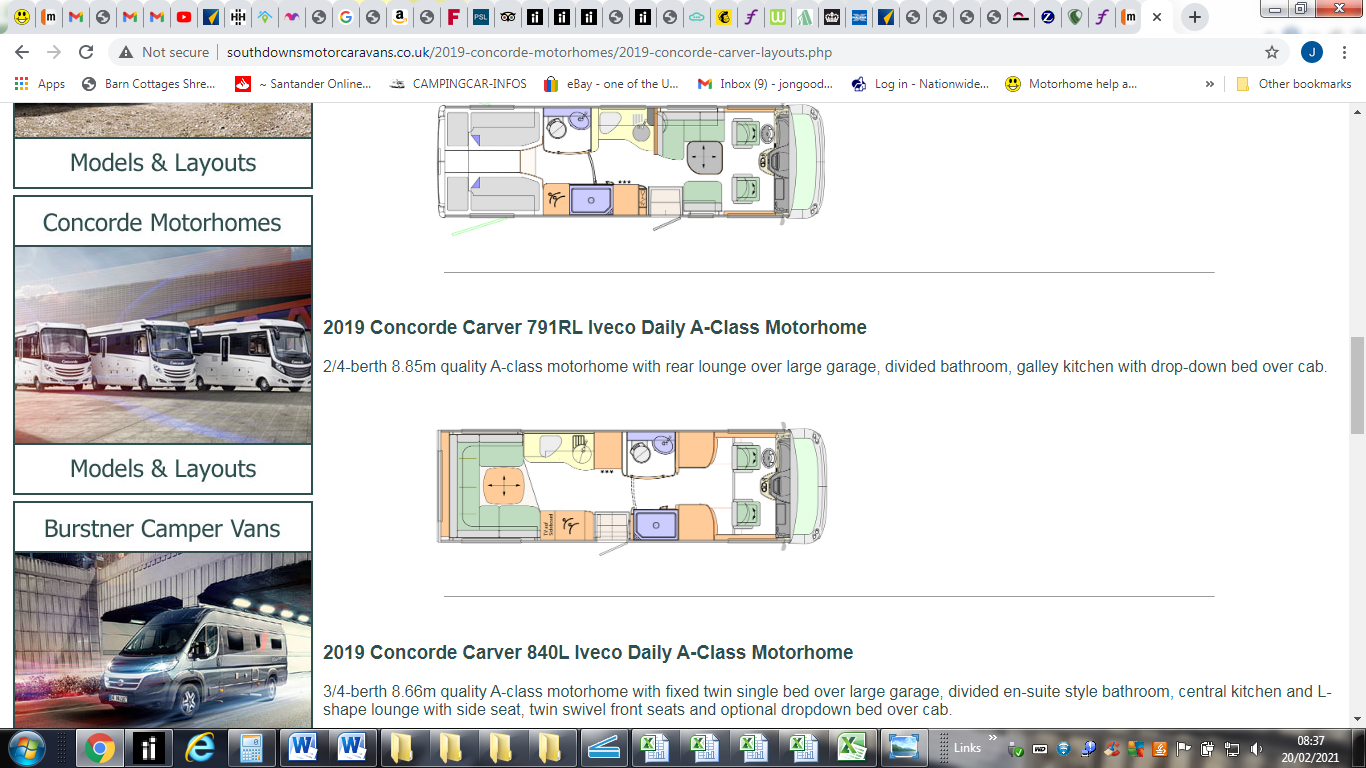Switch to the Google tab
The height and width of the screenshot is (768, 1366).
(x=345, y=17)
